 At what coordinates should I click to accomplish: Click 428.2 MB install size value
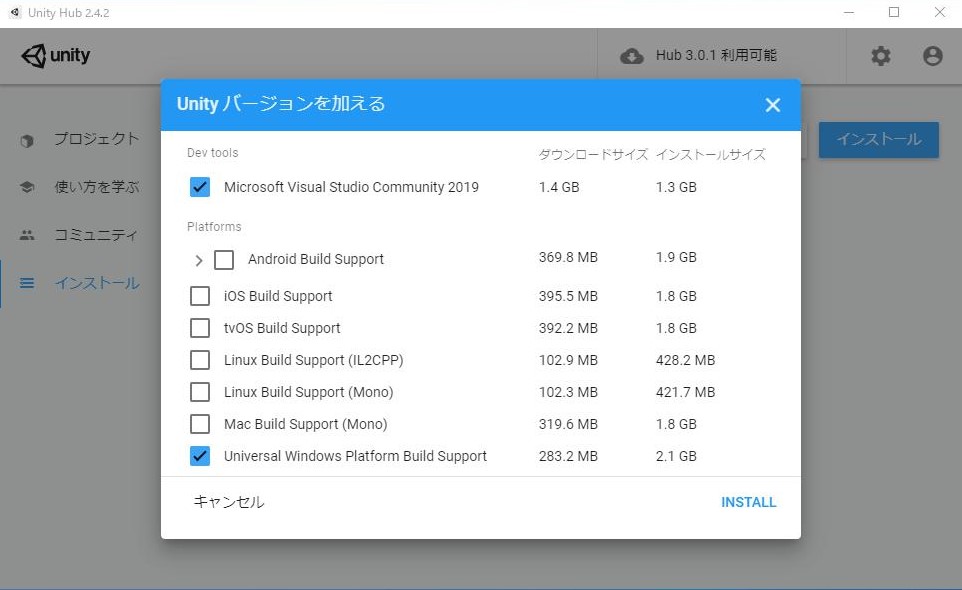point(685,361)
